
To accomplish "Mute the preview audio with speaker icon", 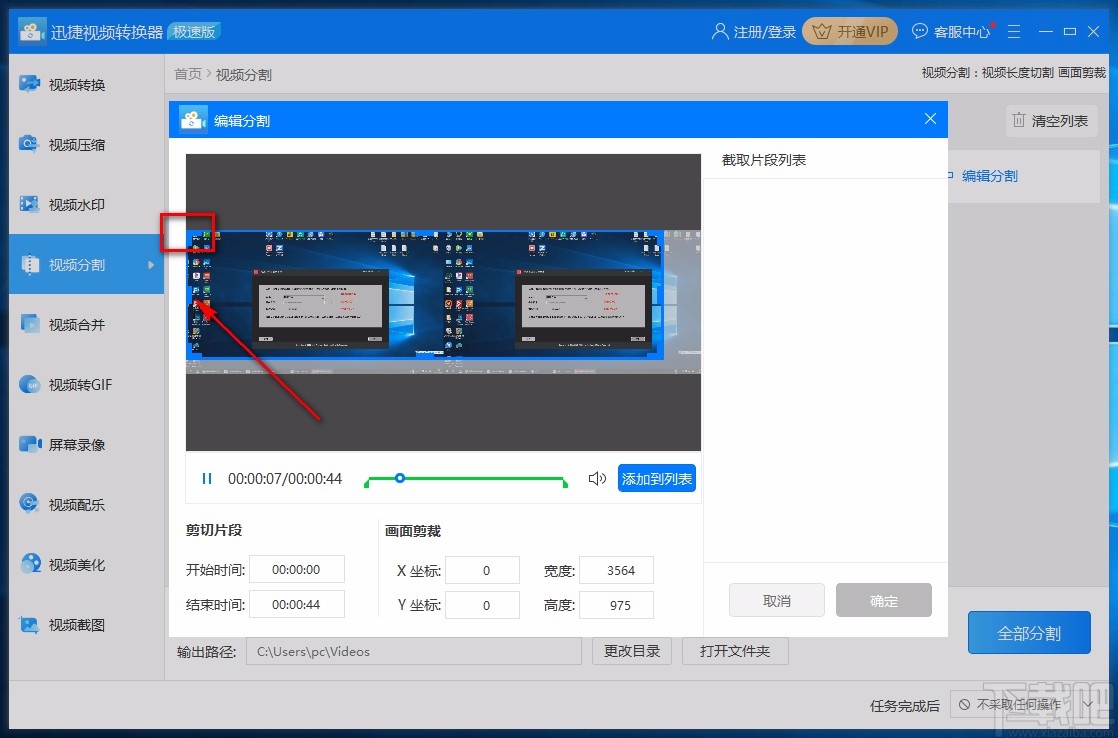I will point(597,479).
